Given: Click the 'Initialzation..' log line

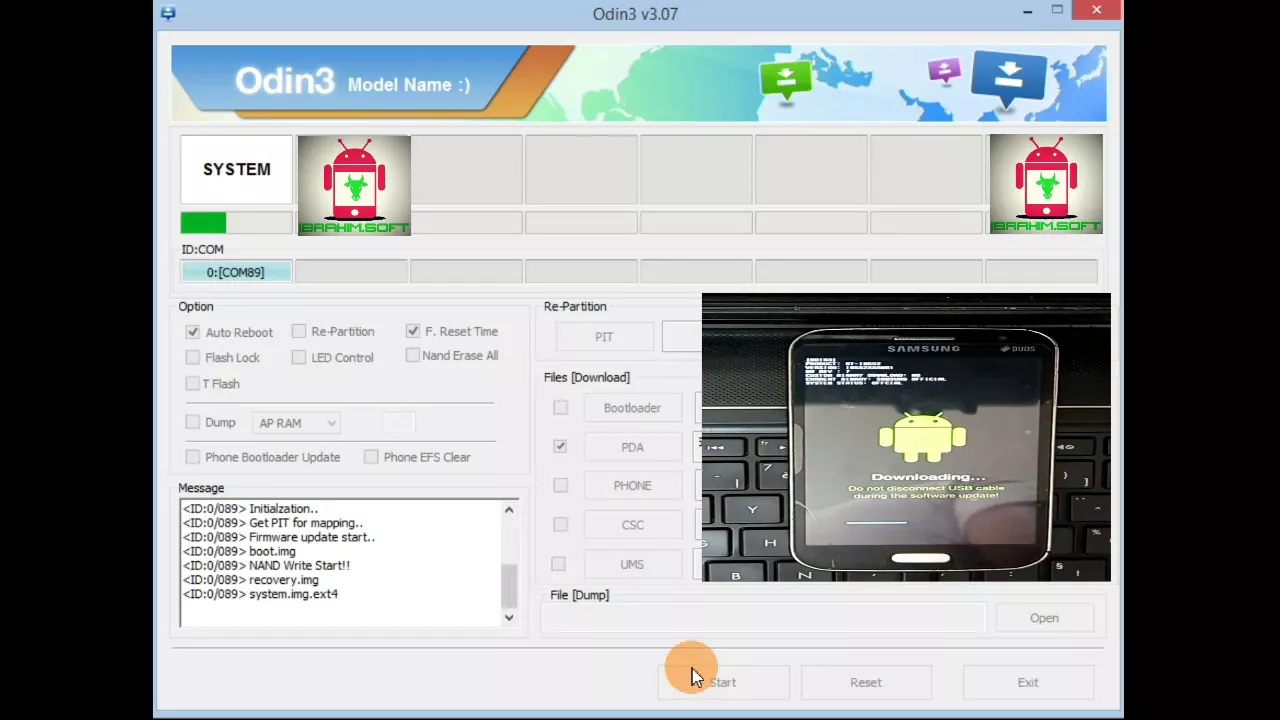Looking at the screenshot, I should tap(251, 509).
